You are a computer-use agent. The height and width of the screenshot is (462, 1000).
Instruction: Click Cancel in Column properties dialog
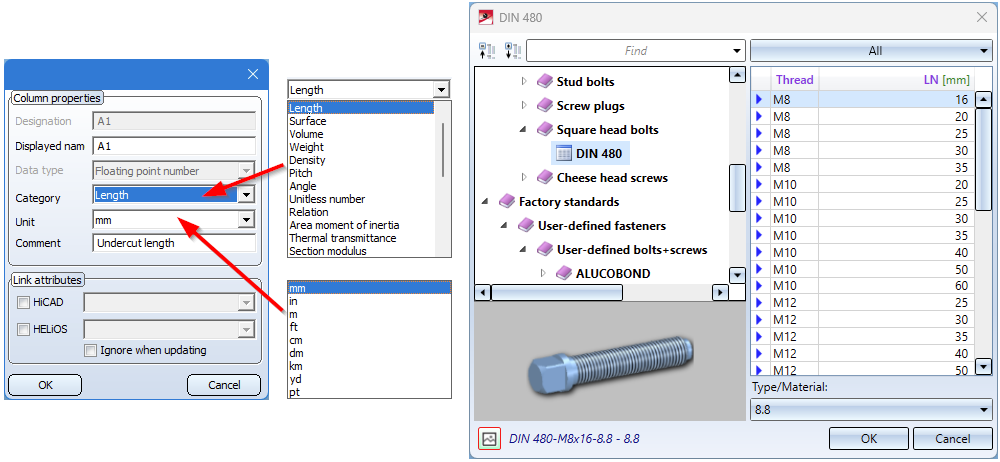[x=224, y=385]
